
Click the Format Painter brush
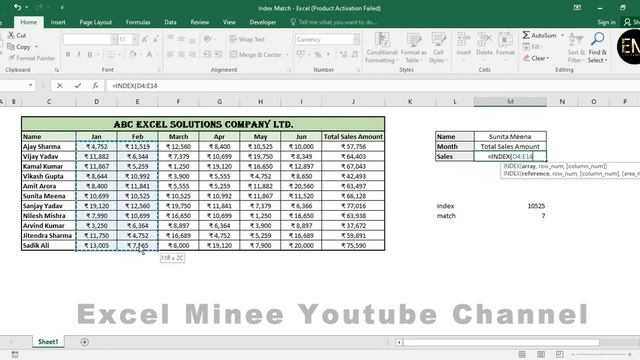11,58
